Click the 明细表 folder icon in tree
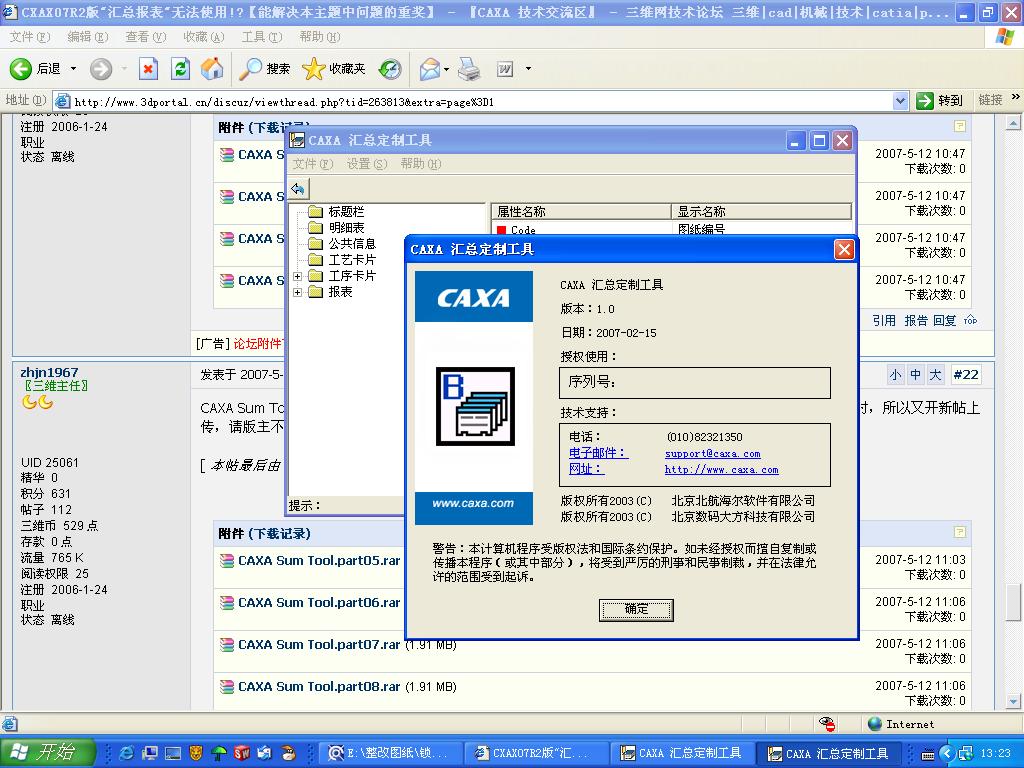Image resolution: width=1024 pixels, height=768 pixels. (315, 227)
